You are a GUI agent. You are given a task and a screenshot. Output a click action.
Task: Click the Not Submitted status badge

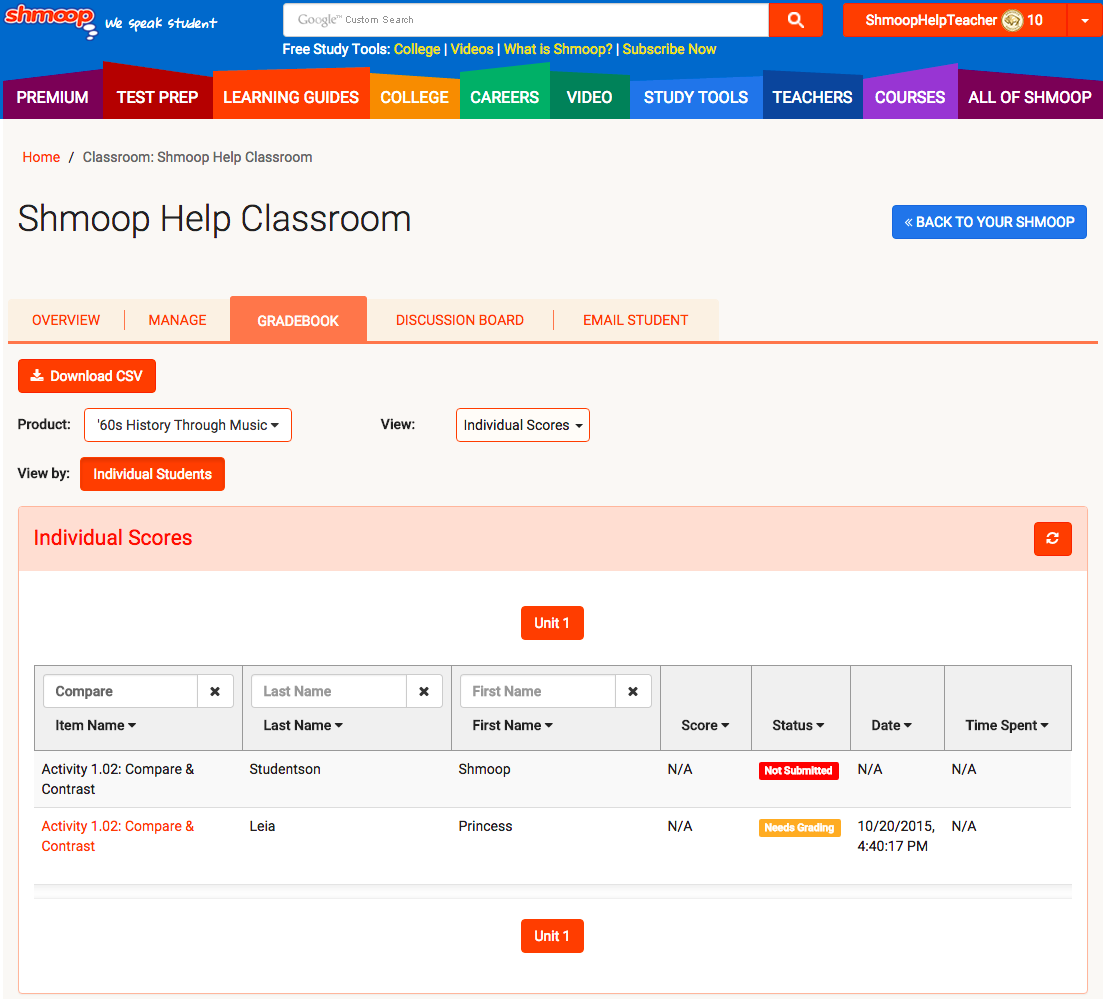click(798, 771)
